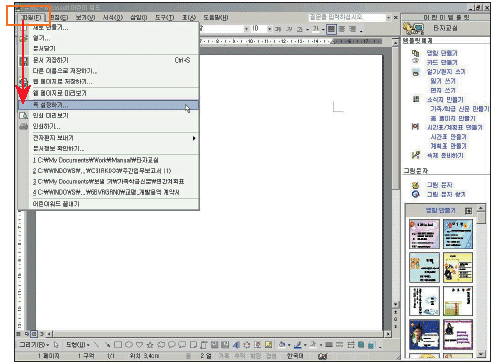The width and height of the screenshot is (494, 364).
Task: Select the heart shape in drawing toolbar
Action: click(140, 344)
